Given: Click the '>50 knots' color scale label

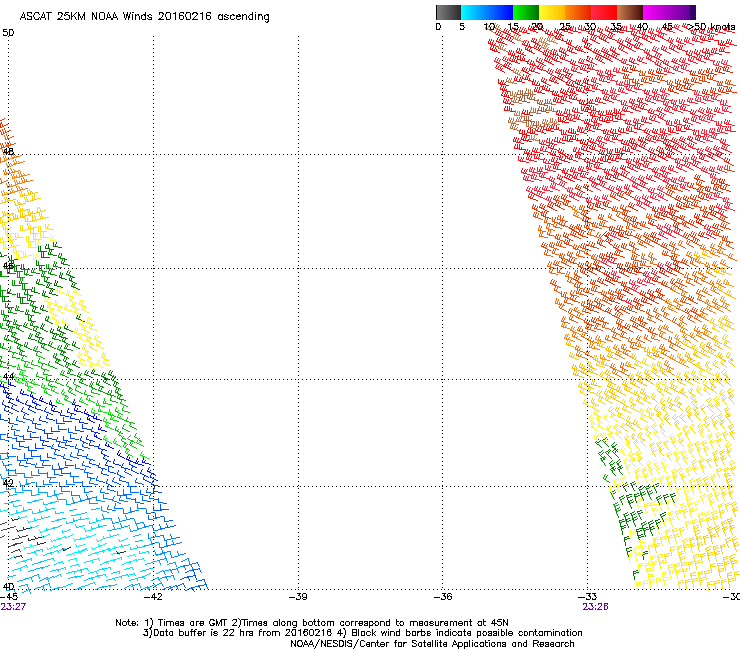Looking at the screenshot, I should coord(711,27).
